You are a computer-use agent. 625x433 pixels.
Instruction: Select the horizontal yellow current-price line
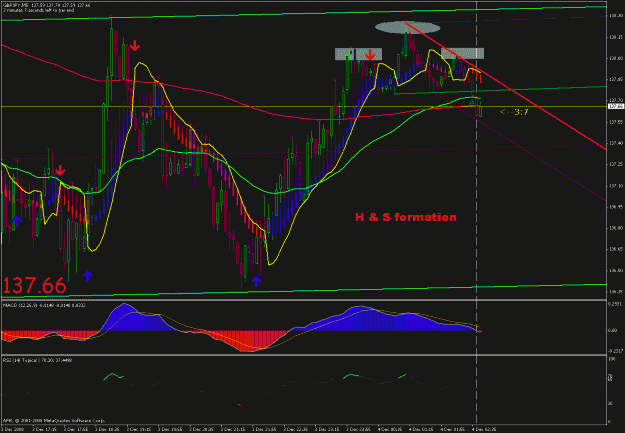pyautogui.click(x=303, y=106)
